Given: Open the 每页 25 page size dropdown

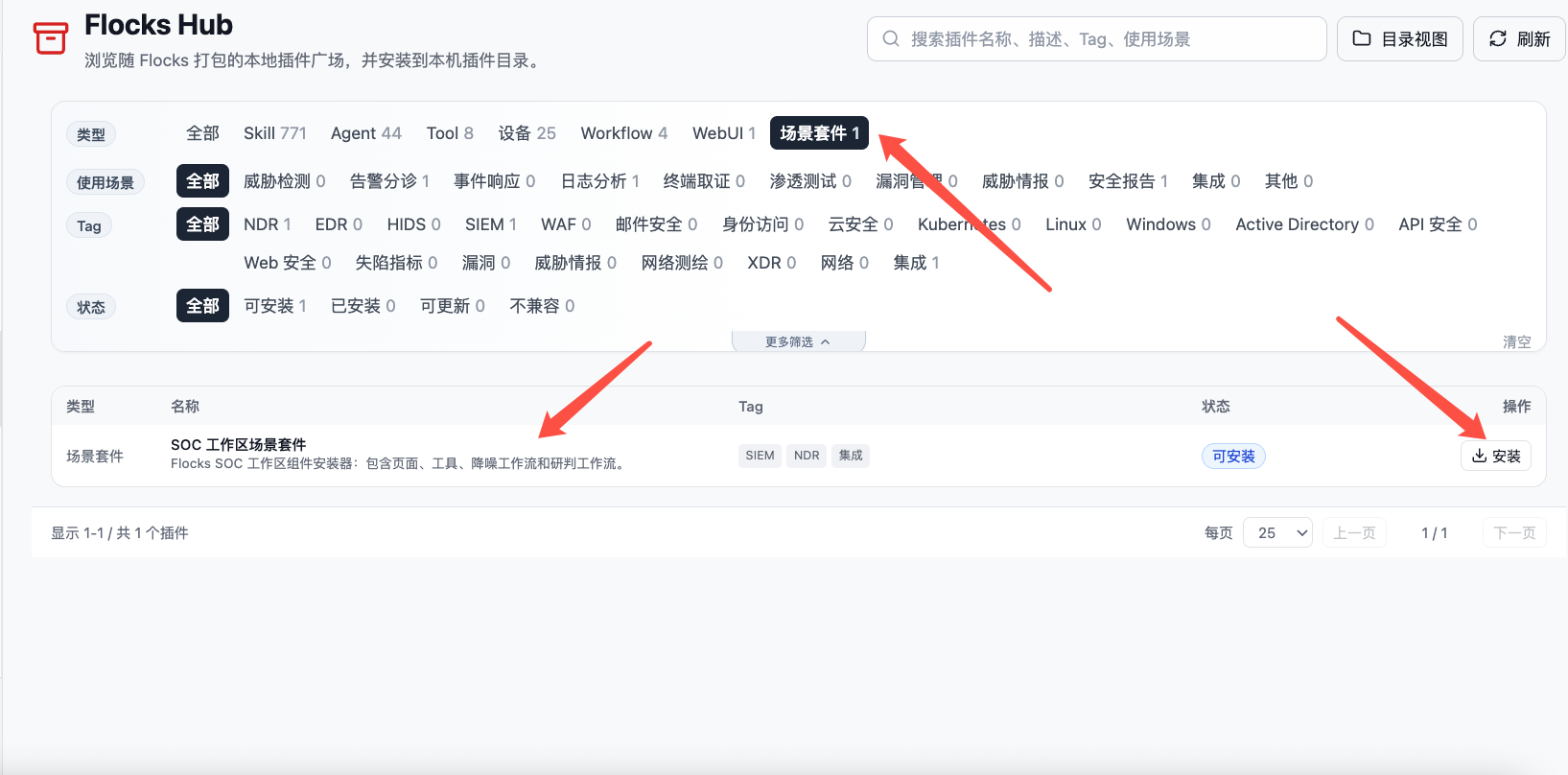Looking at the screenshot, I should pyautogui.click(x=1278, y=532).
